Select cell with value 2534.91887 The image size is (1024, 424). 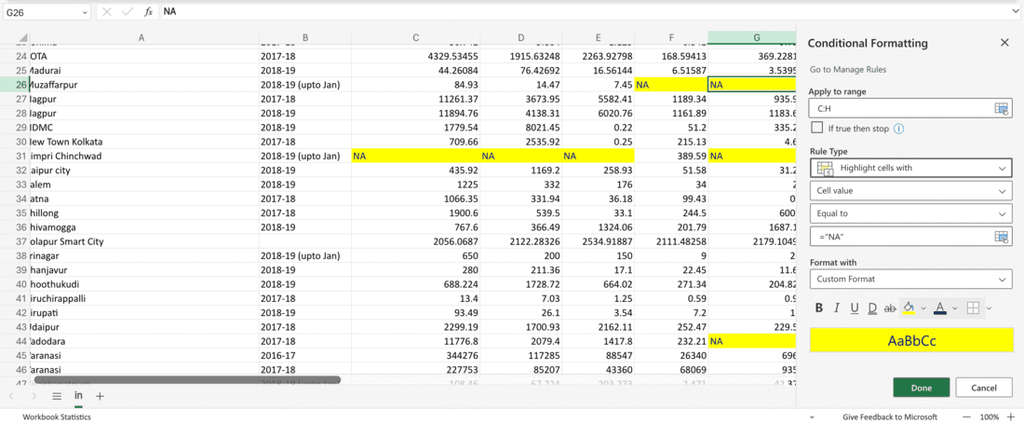(598, 242)
